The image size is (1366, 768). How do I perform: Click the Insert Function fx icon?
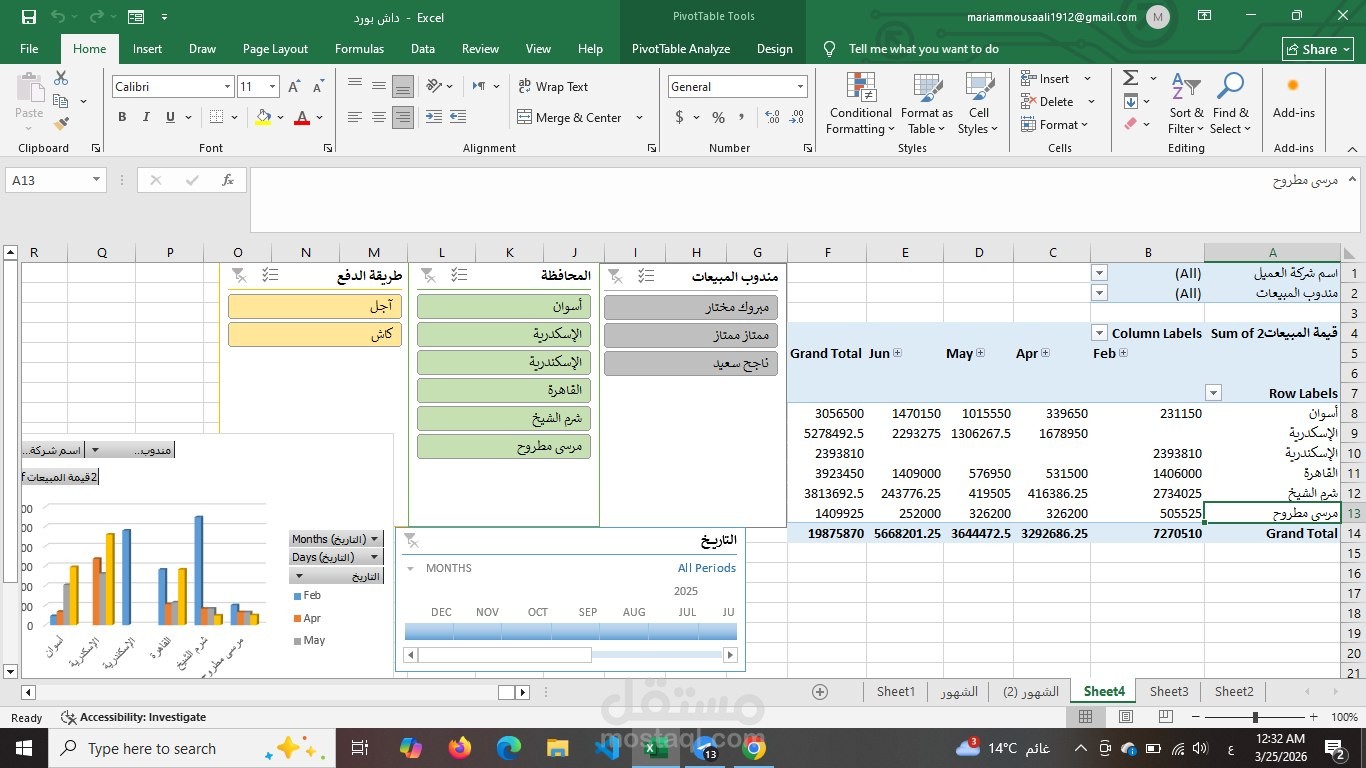point(228,180)
